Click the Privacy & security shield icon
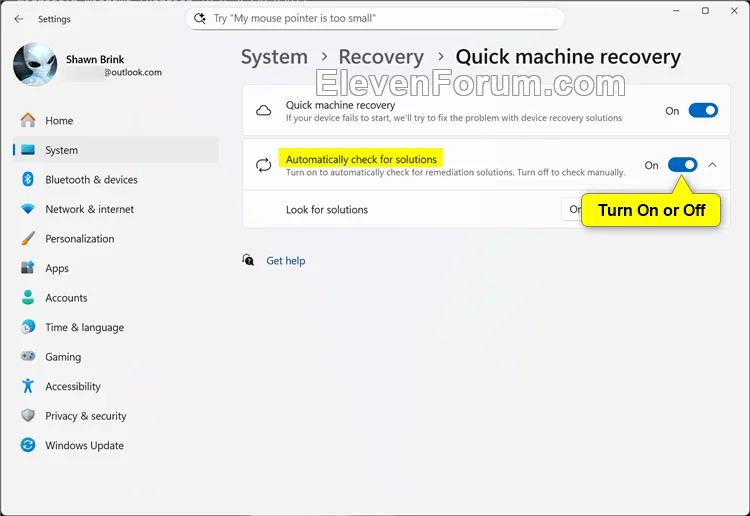Image resolution: width=750 pixels, height=516 pixels. click(x=28, y=416)
